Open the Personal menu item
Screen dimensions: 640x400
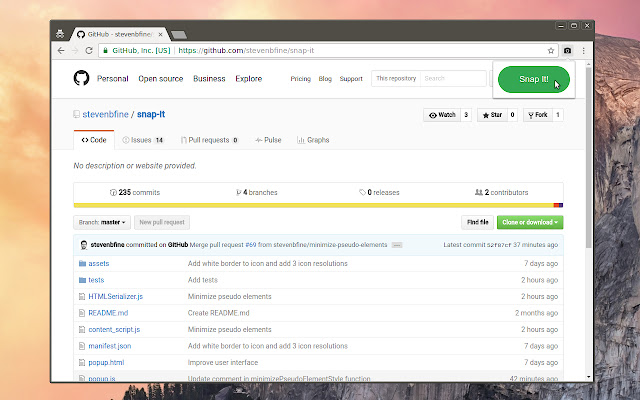113,79
